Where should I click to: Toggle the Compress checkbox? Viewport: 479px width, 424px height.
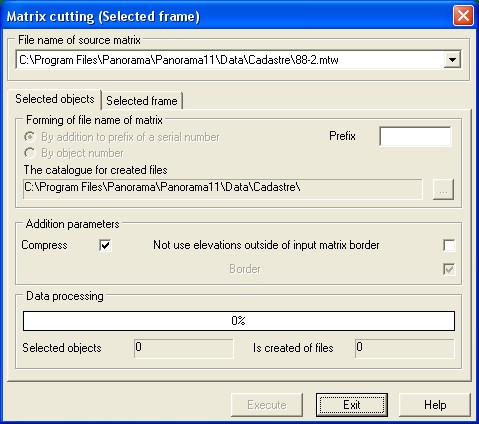[105, 245]
